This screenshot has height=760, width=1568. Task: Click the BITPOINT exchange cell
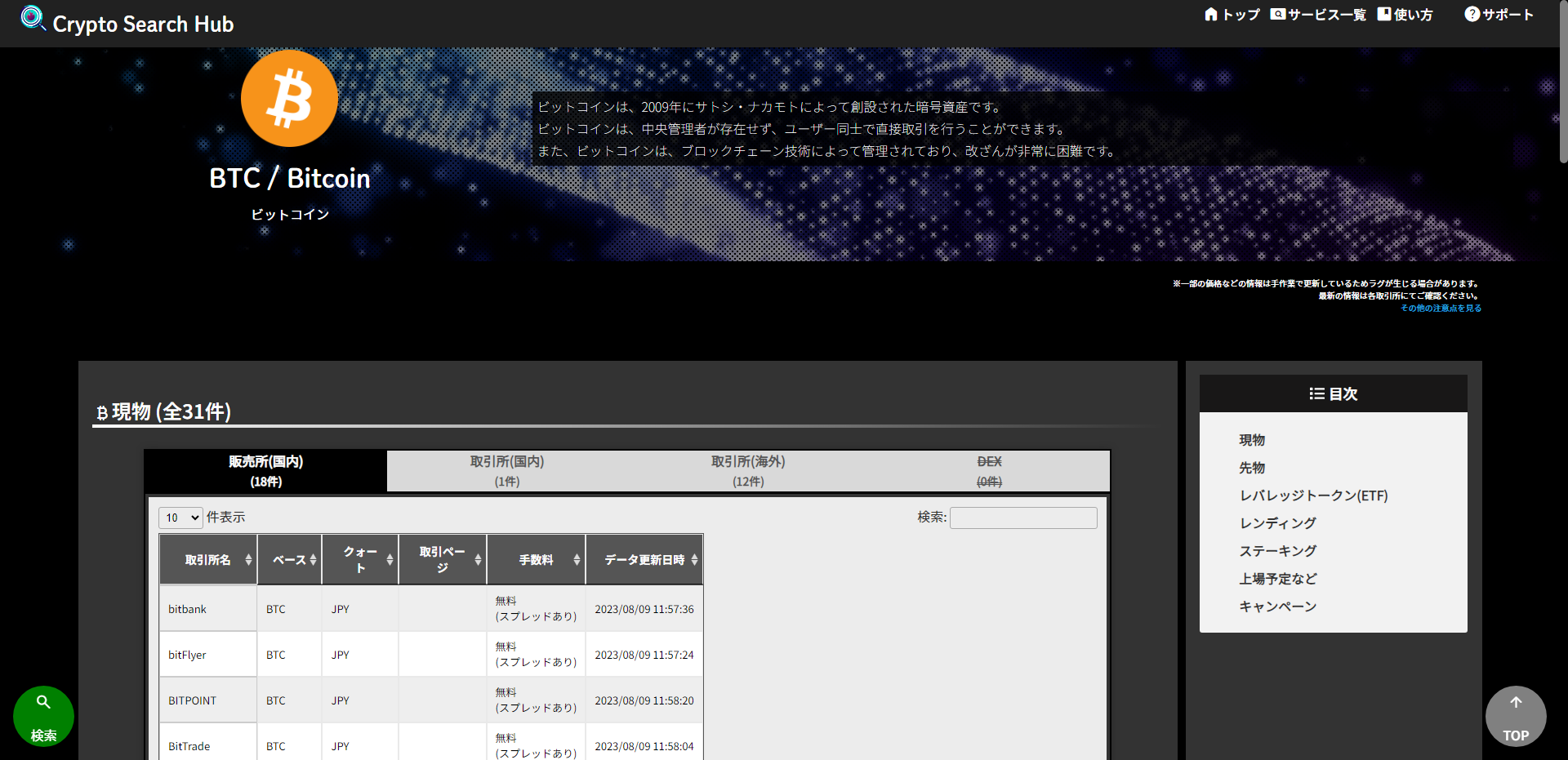[x=208, y=700]
